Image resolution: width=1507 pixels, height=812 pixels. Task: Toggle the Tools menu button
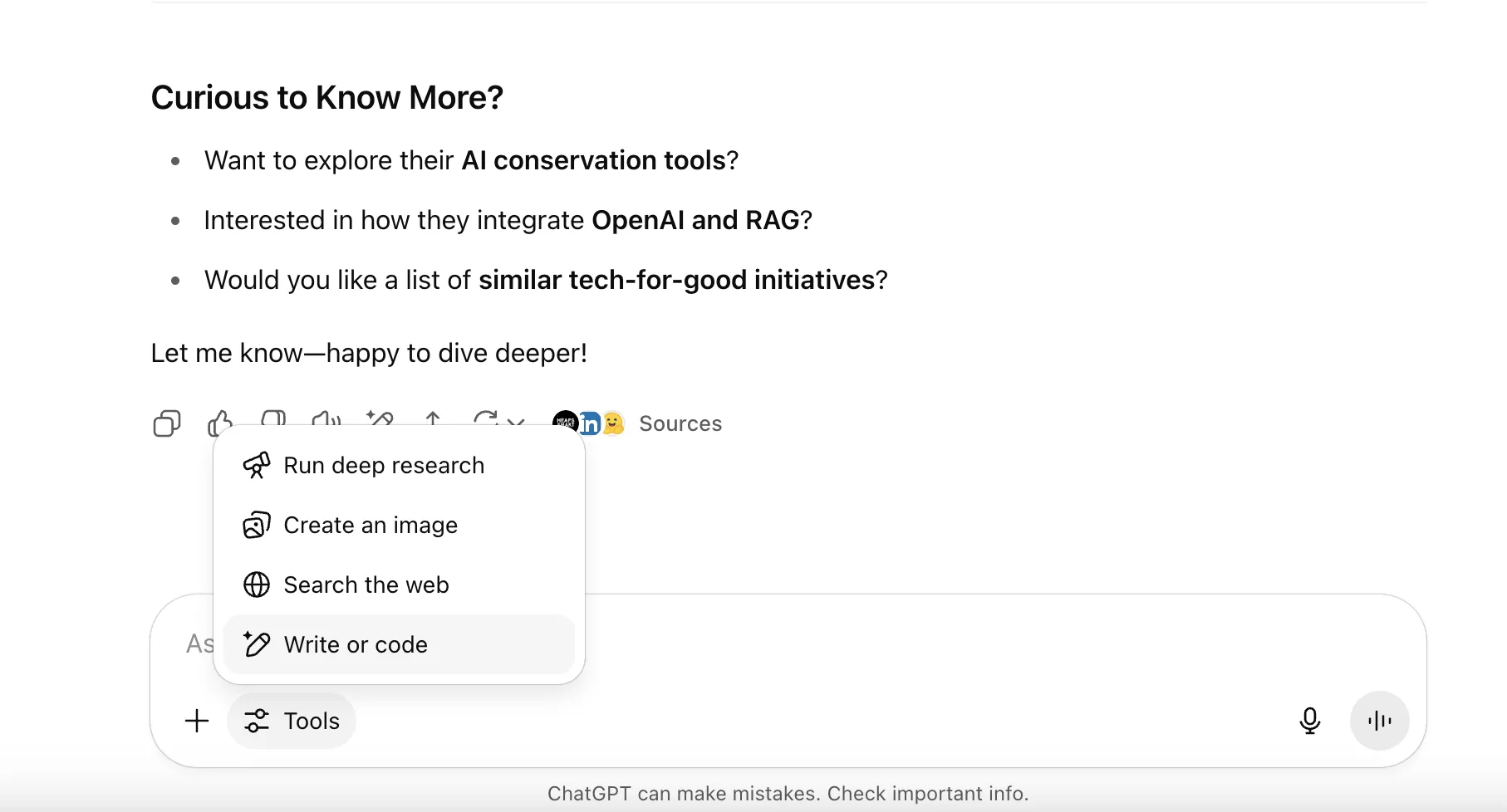(x=292, y=721)
